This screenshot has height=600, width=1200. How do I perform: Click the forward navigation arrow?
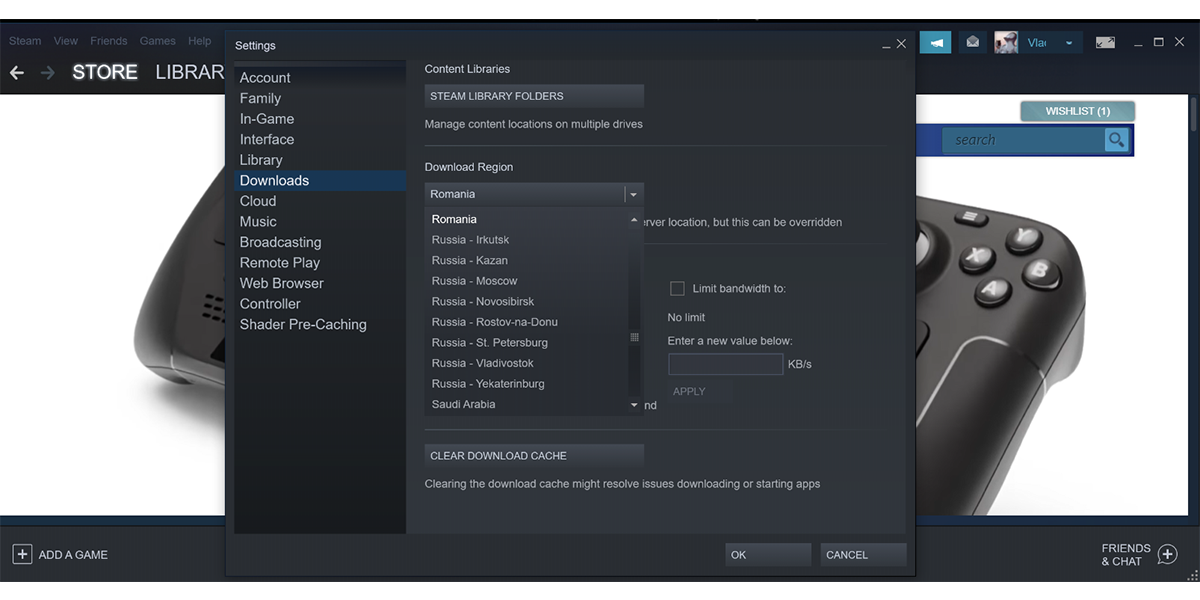click(x=47, y=72)
